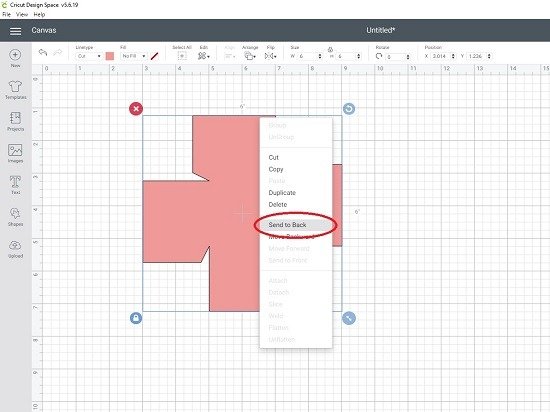Click Weld in the context menu
Viewport: 550px width, 412px height.
tap(296, 316)
